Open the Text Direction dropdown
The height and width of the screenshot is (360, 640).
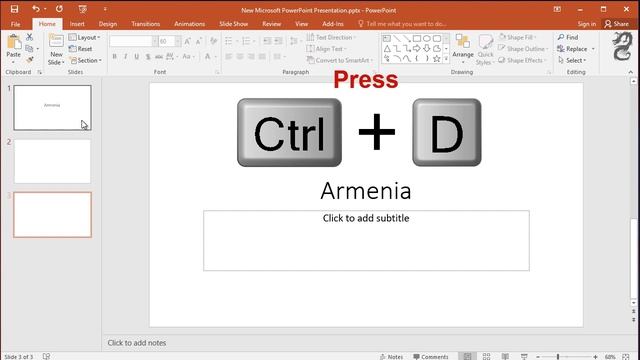tap(331, 37)
